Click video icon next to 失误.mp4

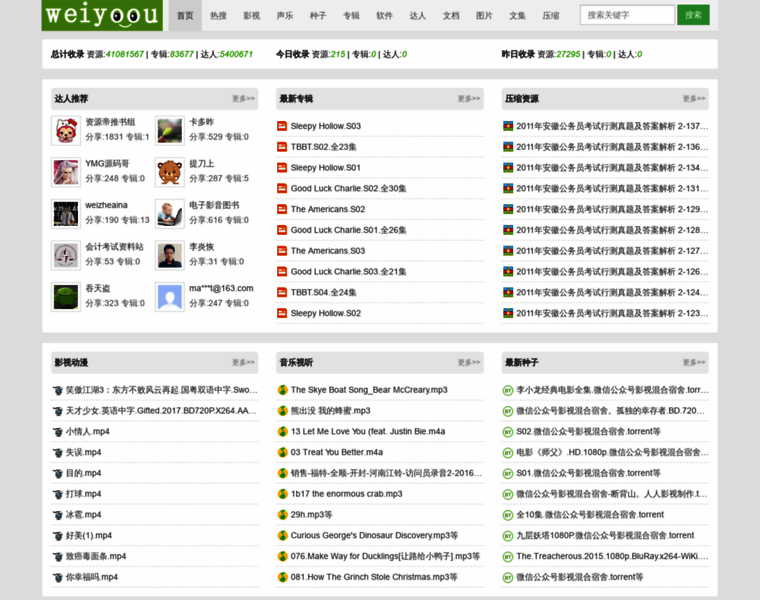(x=58, y=453)
